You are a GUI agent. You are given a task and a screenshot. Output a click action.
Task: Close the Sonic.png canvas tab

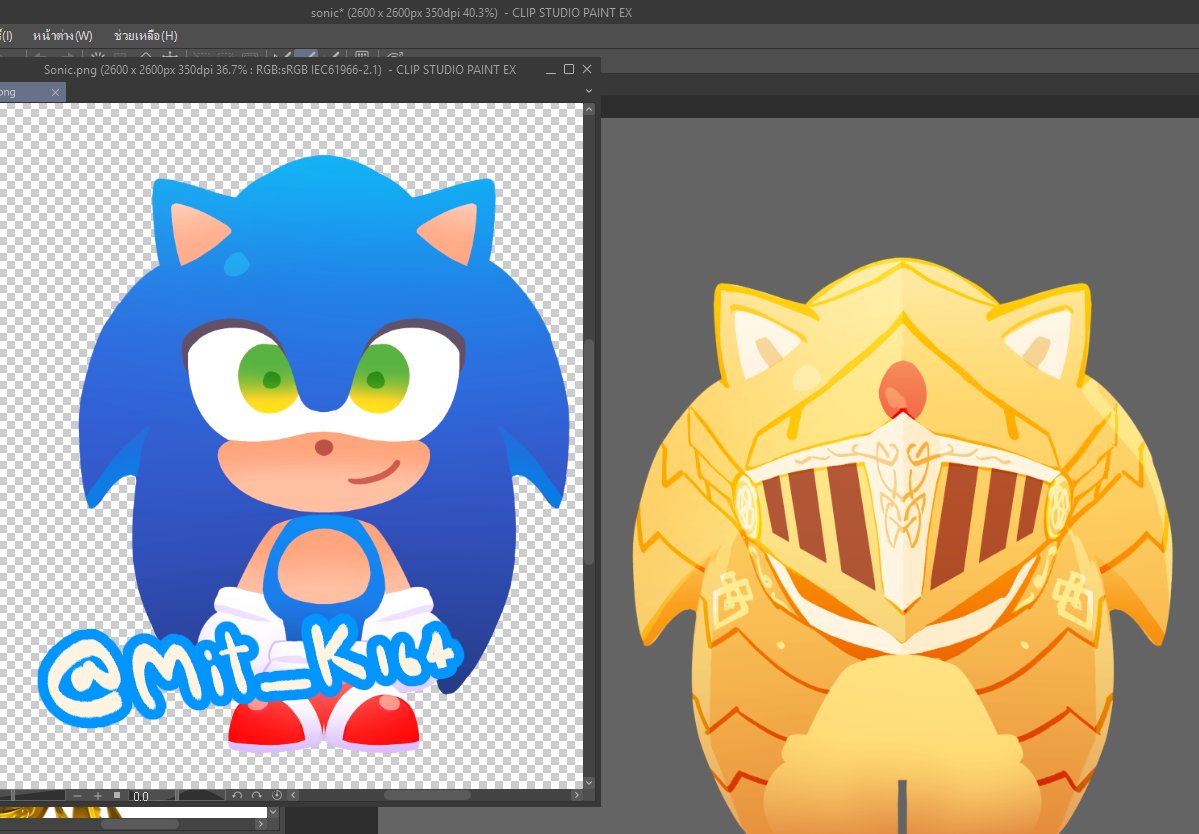tap(55, 92)
